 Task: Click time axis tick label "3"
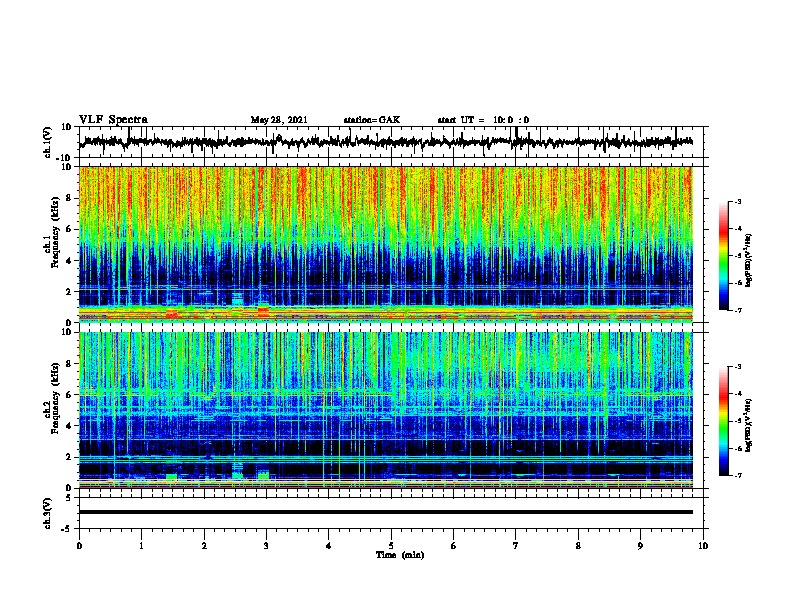pos(266,546)
